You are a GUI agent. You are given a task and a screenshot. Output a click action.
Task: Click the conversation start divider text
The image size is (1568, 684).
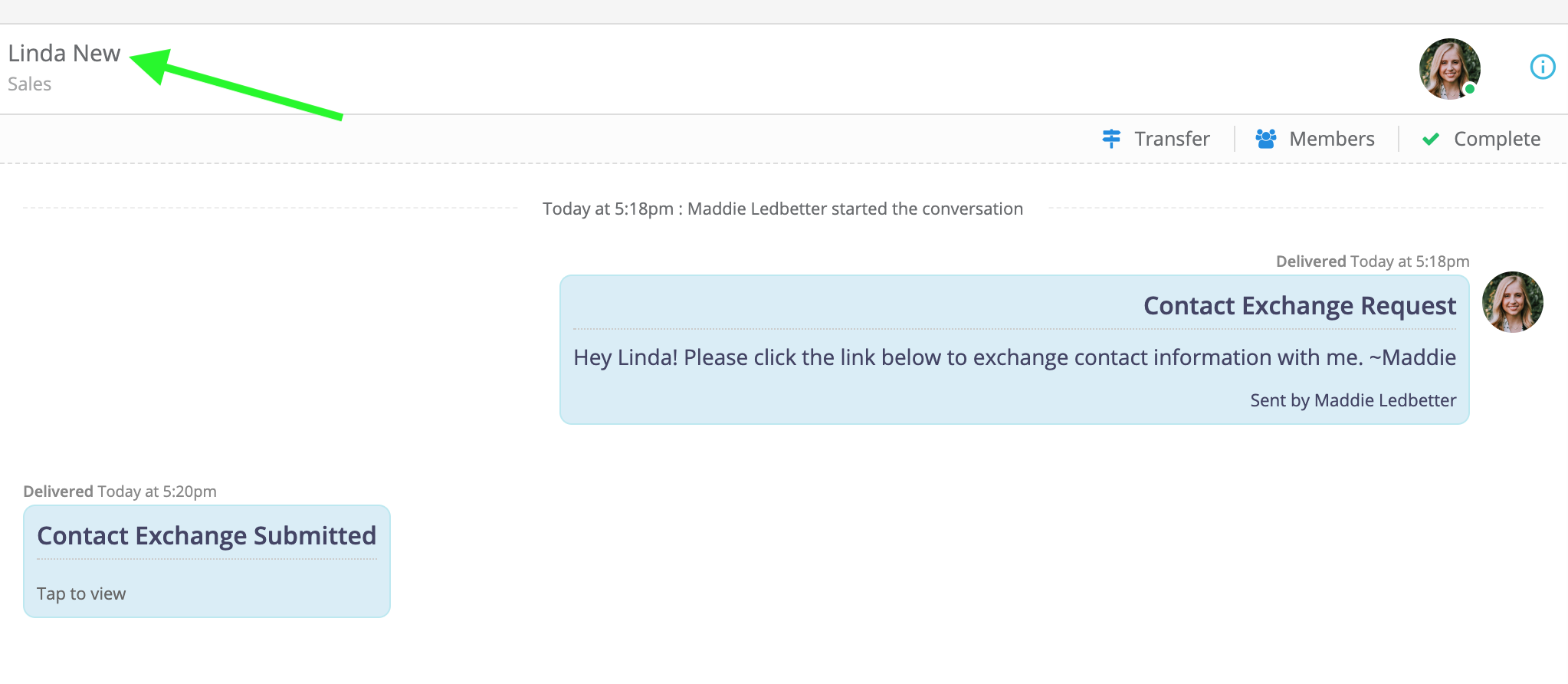pos(782,208)
